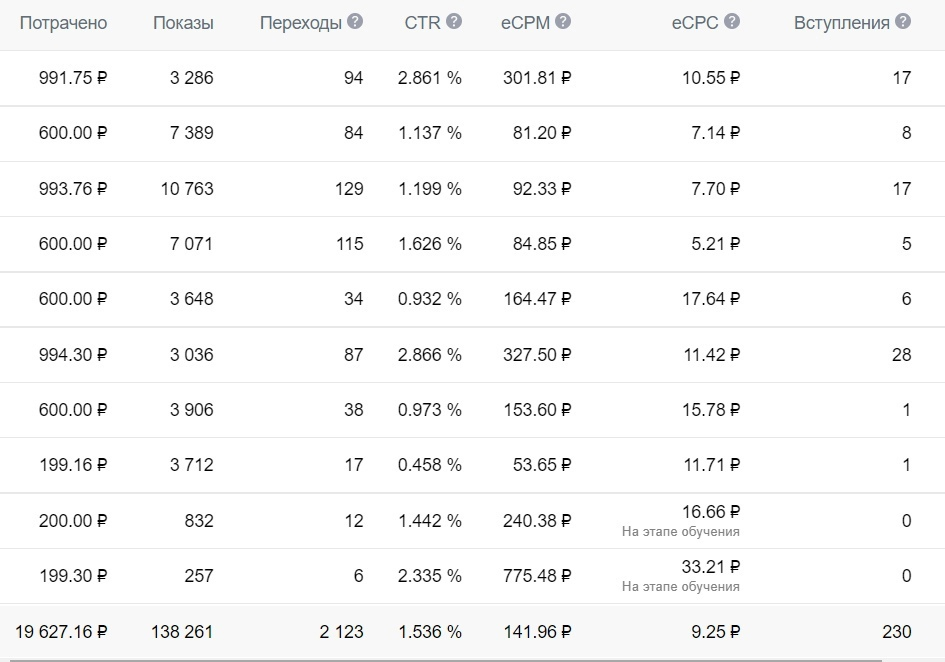Select impressions value 3 648
This screenshot has height=662, width=945.
point(192,298)
